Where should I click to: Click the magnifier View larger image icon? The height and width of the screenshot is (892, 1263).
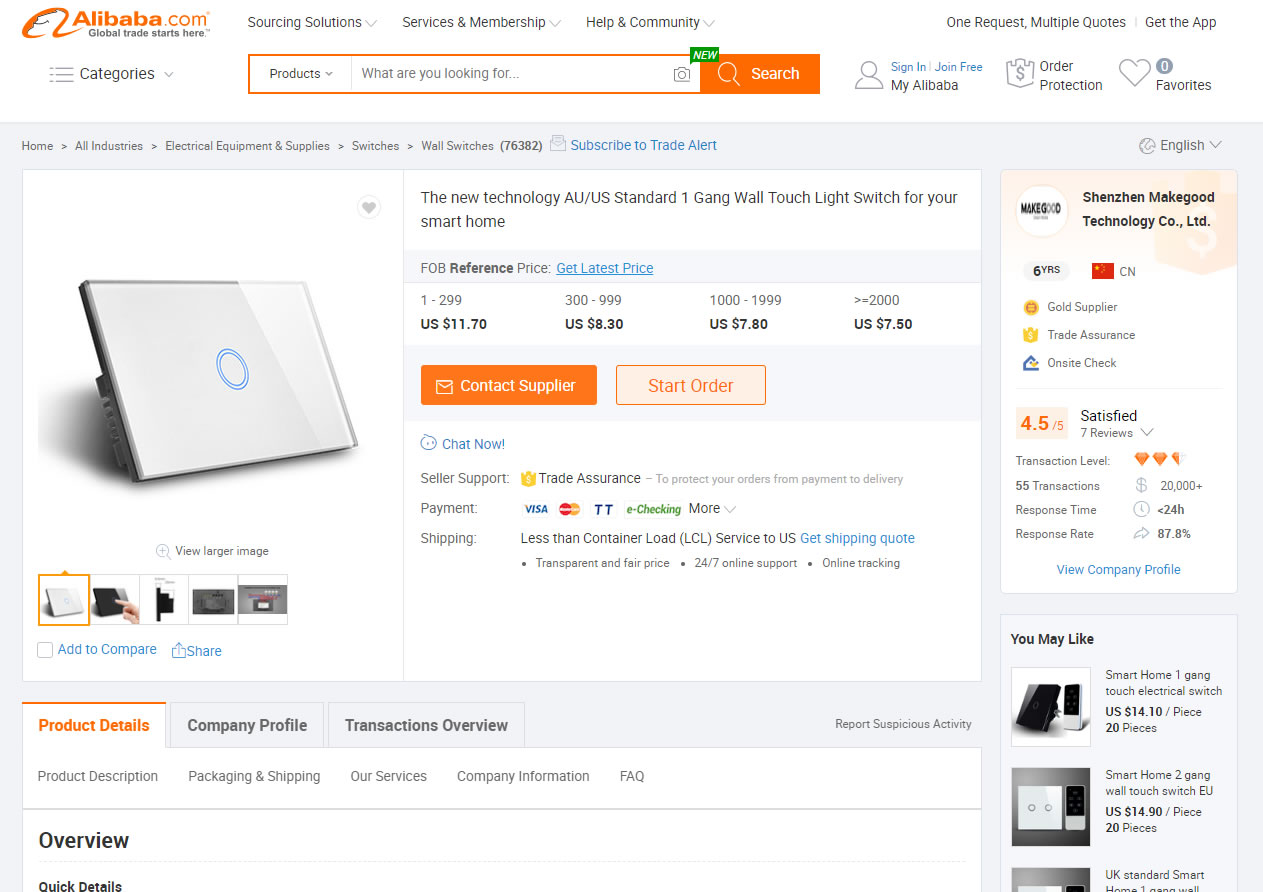[163, 551]
